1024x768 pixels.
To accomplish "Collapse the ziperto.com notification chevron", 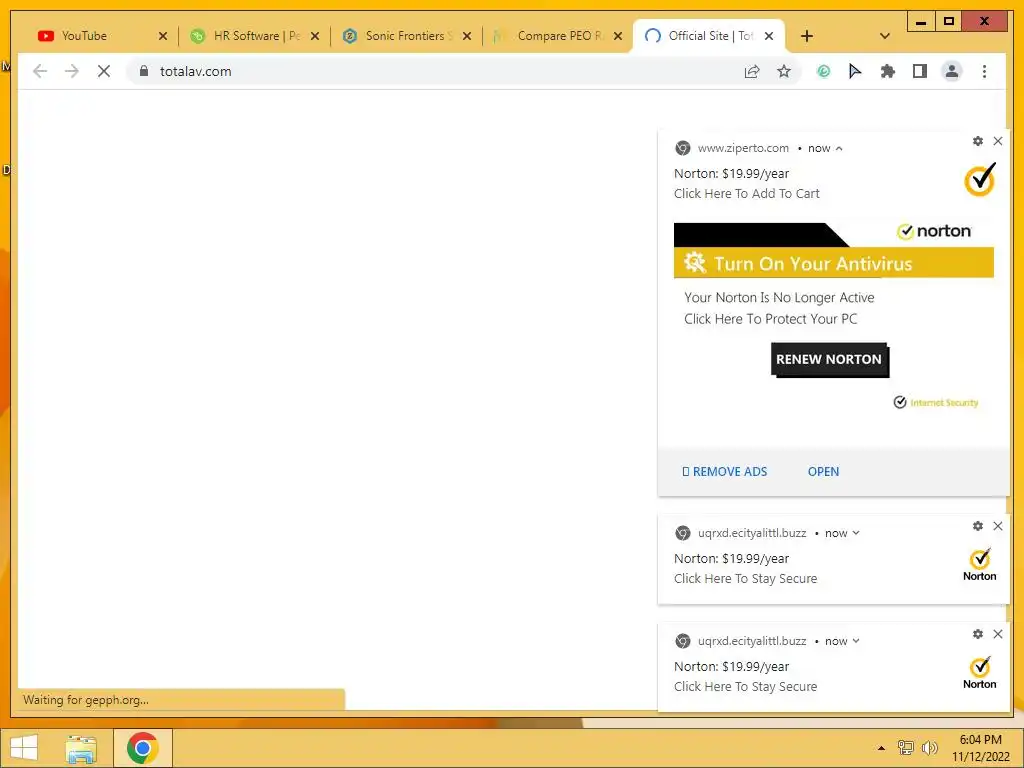I will click(x=839, y=149).
